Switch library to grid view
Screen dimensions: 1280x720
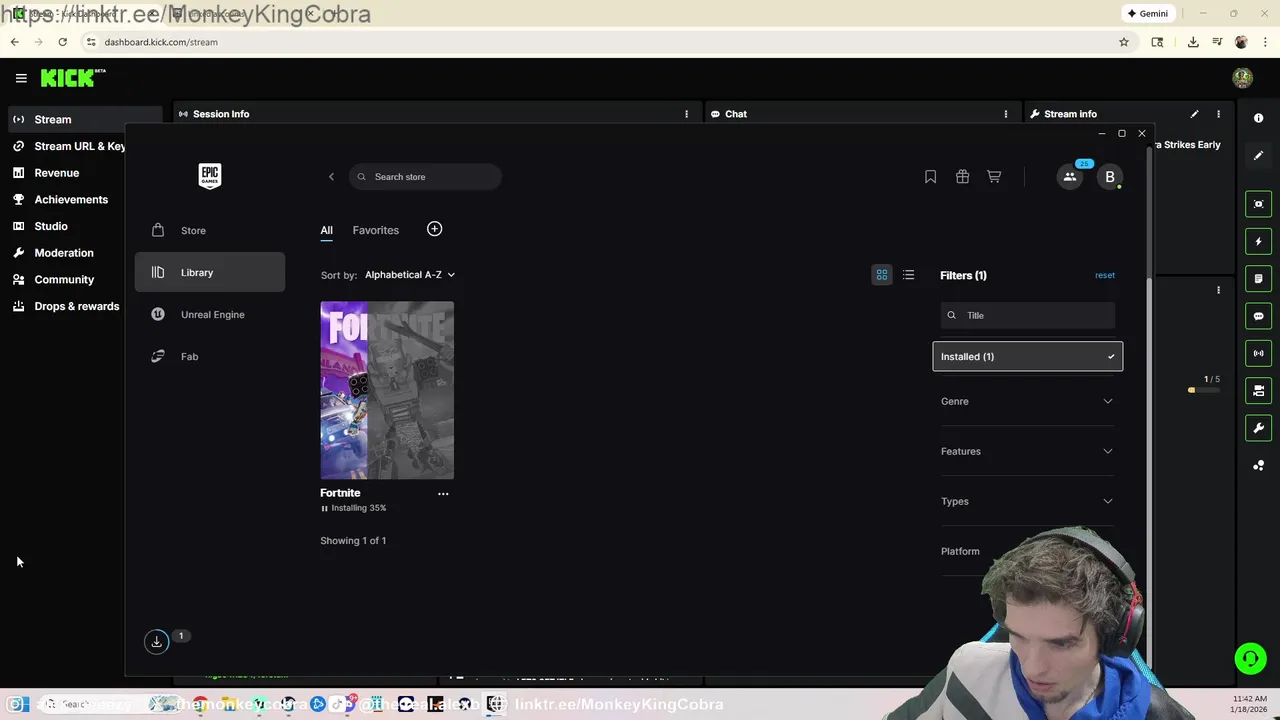882,275
